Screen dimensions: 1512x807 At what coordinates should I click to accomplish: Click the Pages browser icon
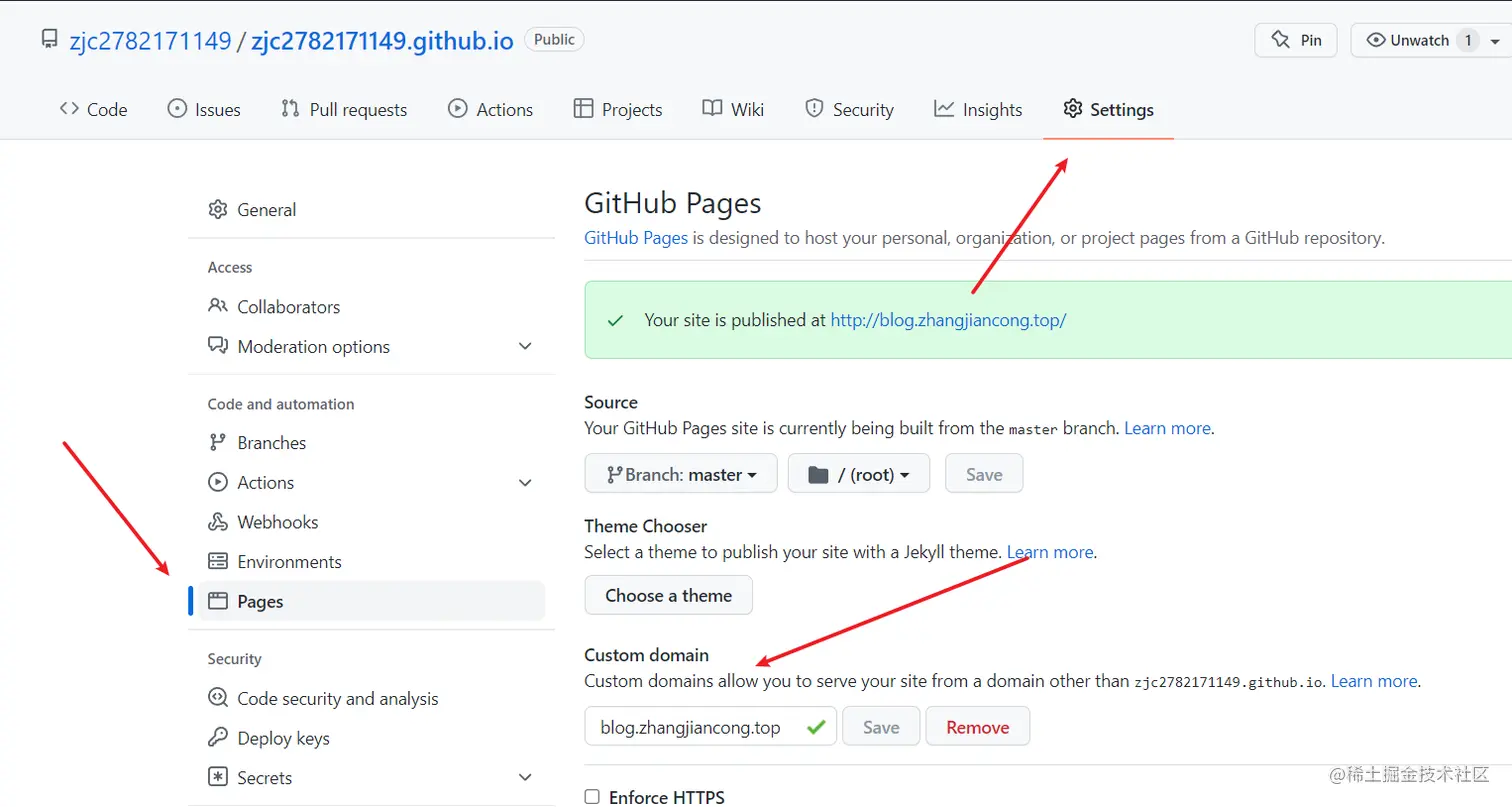(x=217, y=601)
